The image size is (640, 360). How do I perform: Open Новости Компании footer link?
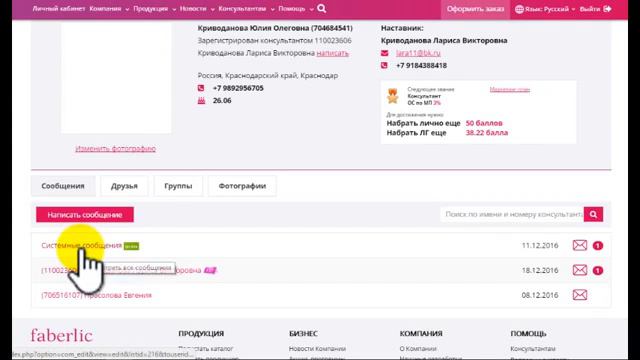pos(317,349)
